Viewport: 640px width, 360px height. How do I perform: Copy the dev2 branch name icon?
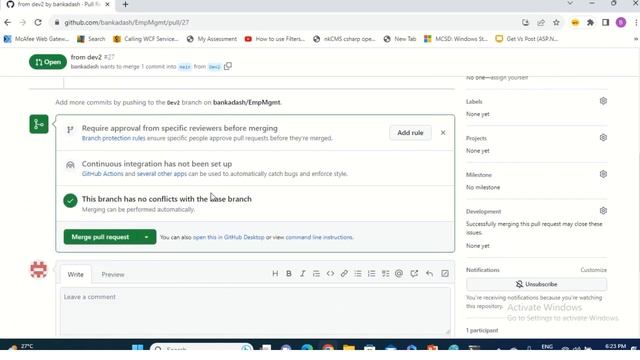pos(228,66)
